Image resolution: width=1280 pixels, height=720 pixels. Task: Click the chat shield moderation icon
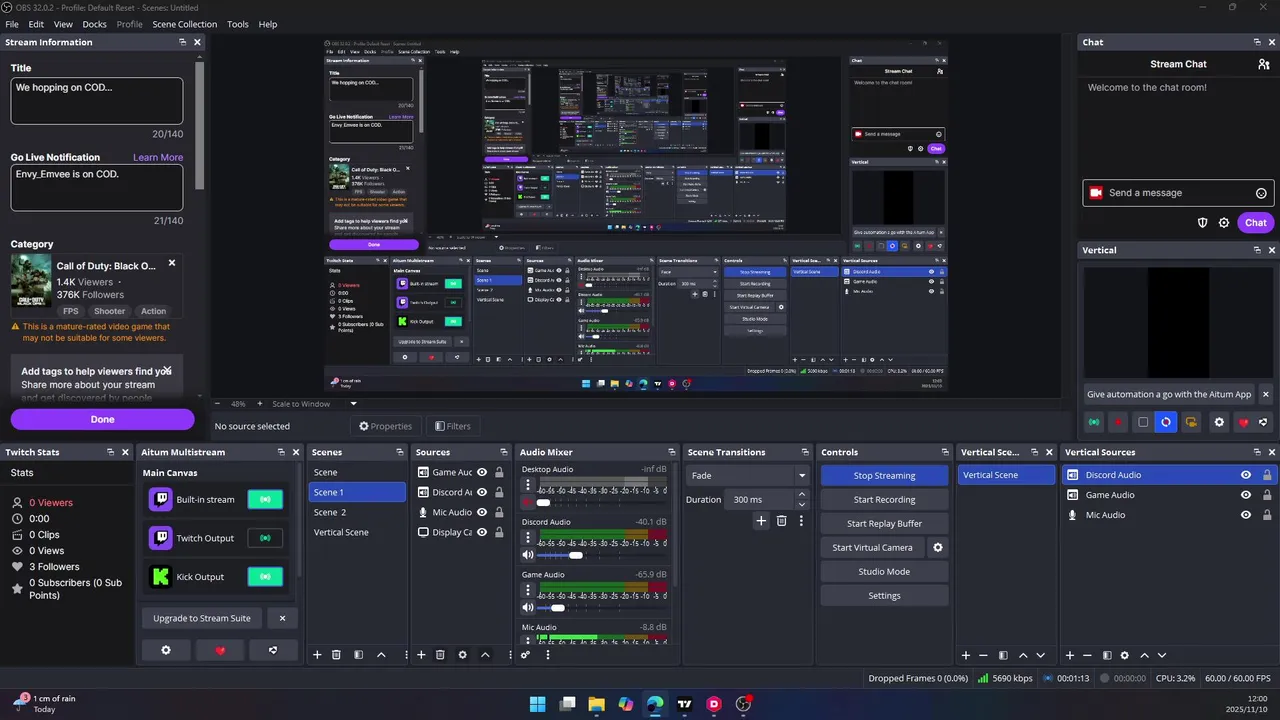pos(1203,223)
